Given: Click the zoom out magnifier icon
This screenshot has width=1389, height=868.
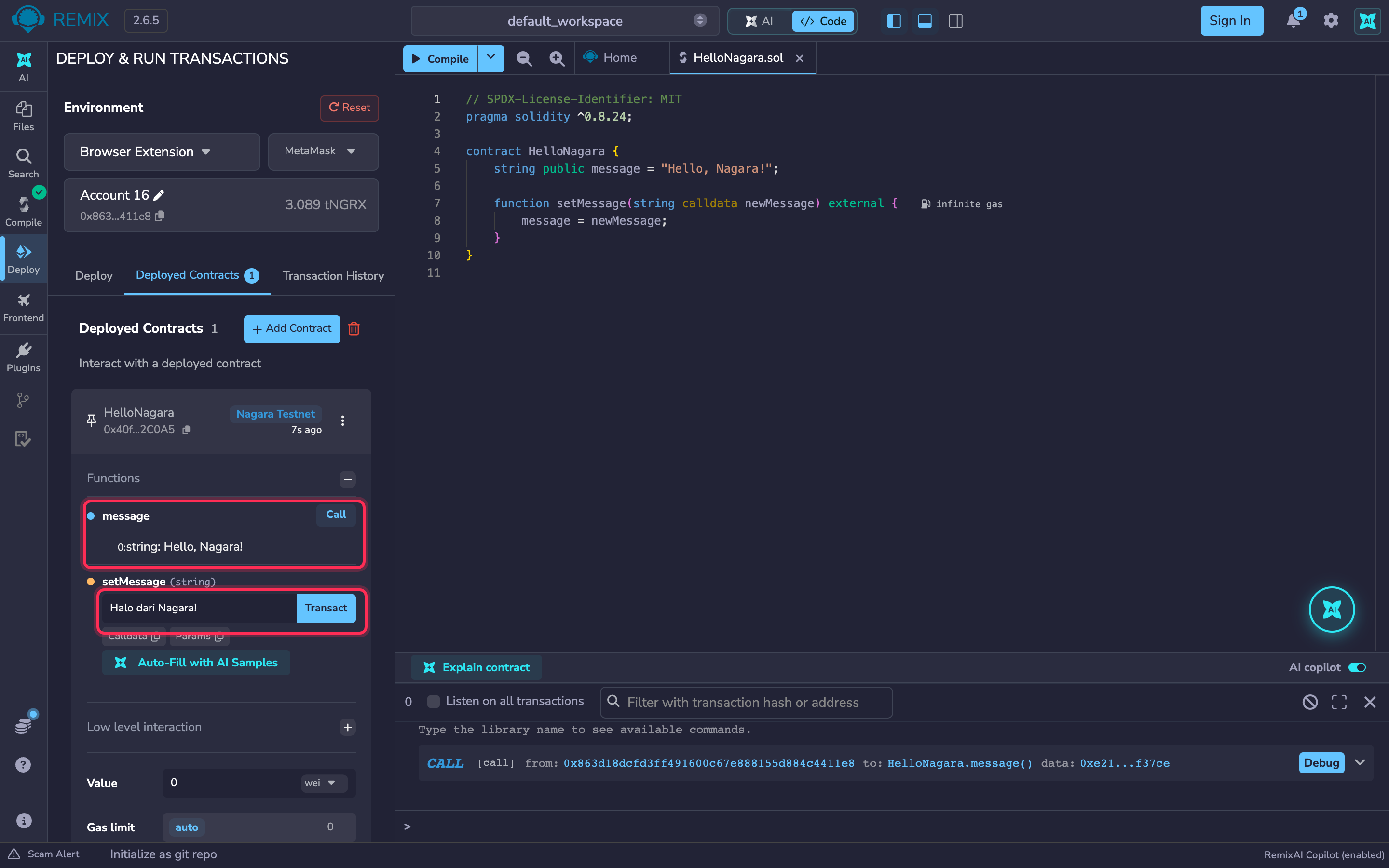Looking at the screenshot, I should pyautogui.click(x=523, y=58).
